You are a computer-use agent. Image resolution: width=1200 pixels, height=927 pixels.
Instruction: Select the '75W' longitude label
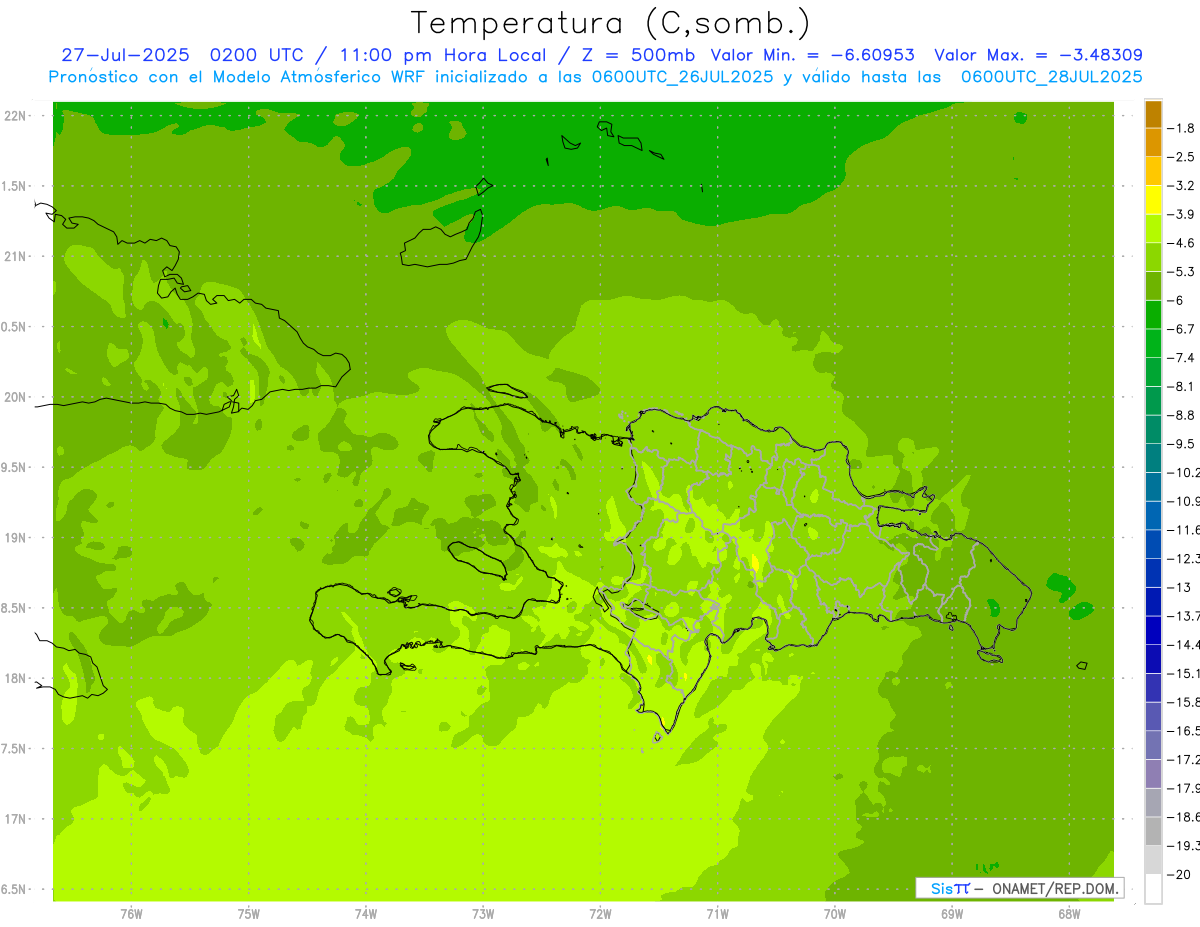pos(249,914)
